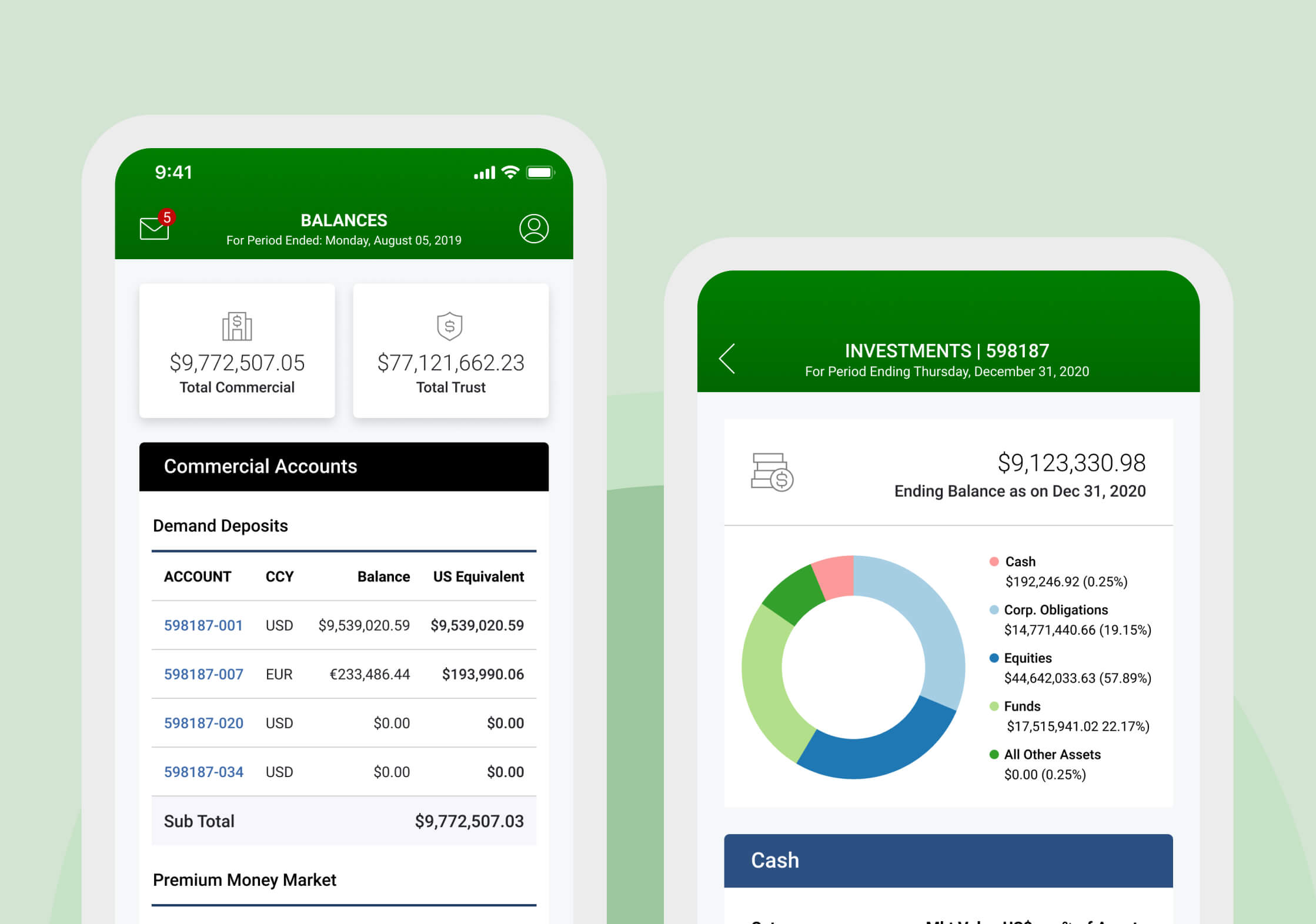Tap the shield dollar icon on Total Trust card
The height and width of the screenshot is (924, 1316).
tap(450, 326)
